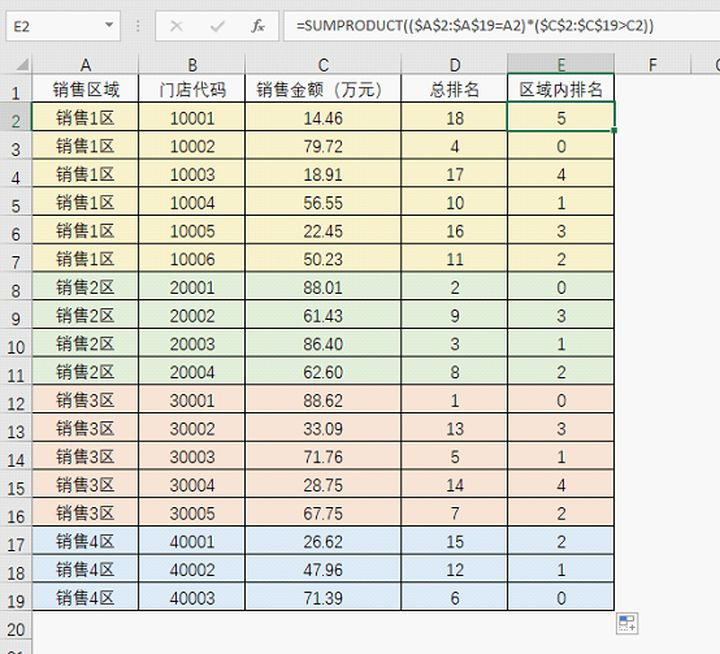Select cell with amount 50.23
Viewport: 720px width, 654px height.
323,259
